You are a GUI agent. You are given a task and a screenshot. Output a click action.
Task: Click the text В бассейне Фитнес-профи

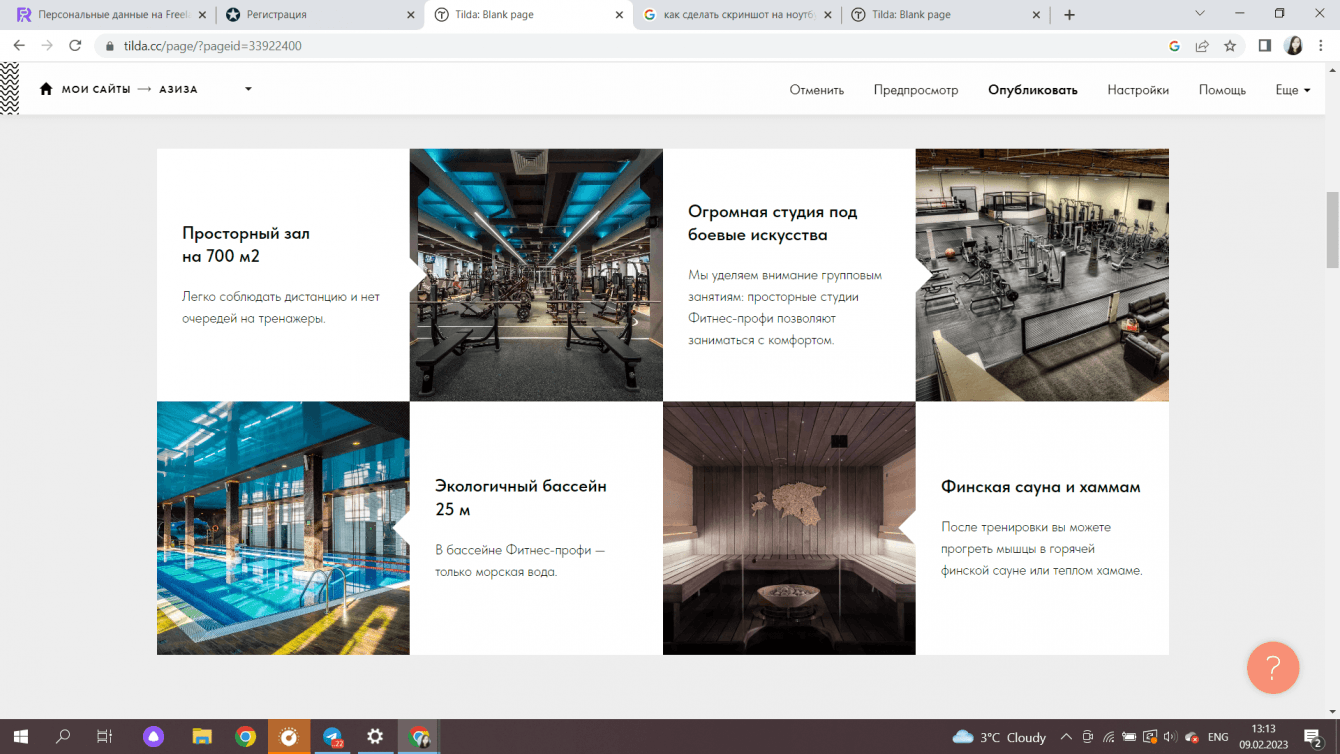click(x=520, y=561)
